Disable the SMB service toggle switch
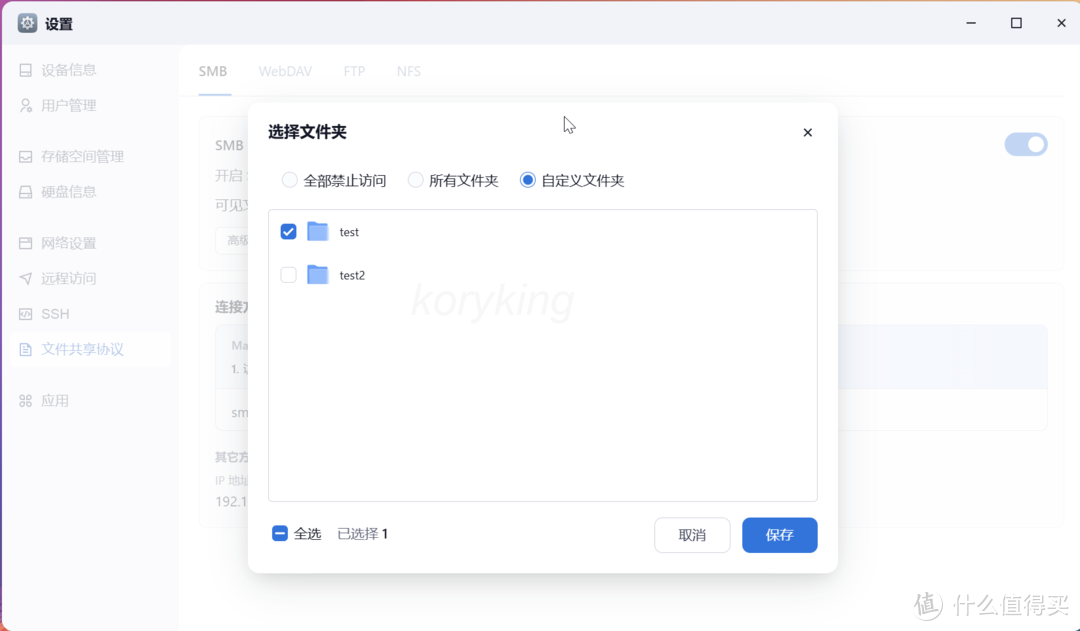The image size is (1080, 631). pos(1026,144)
